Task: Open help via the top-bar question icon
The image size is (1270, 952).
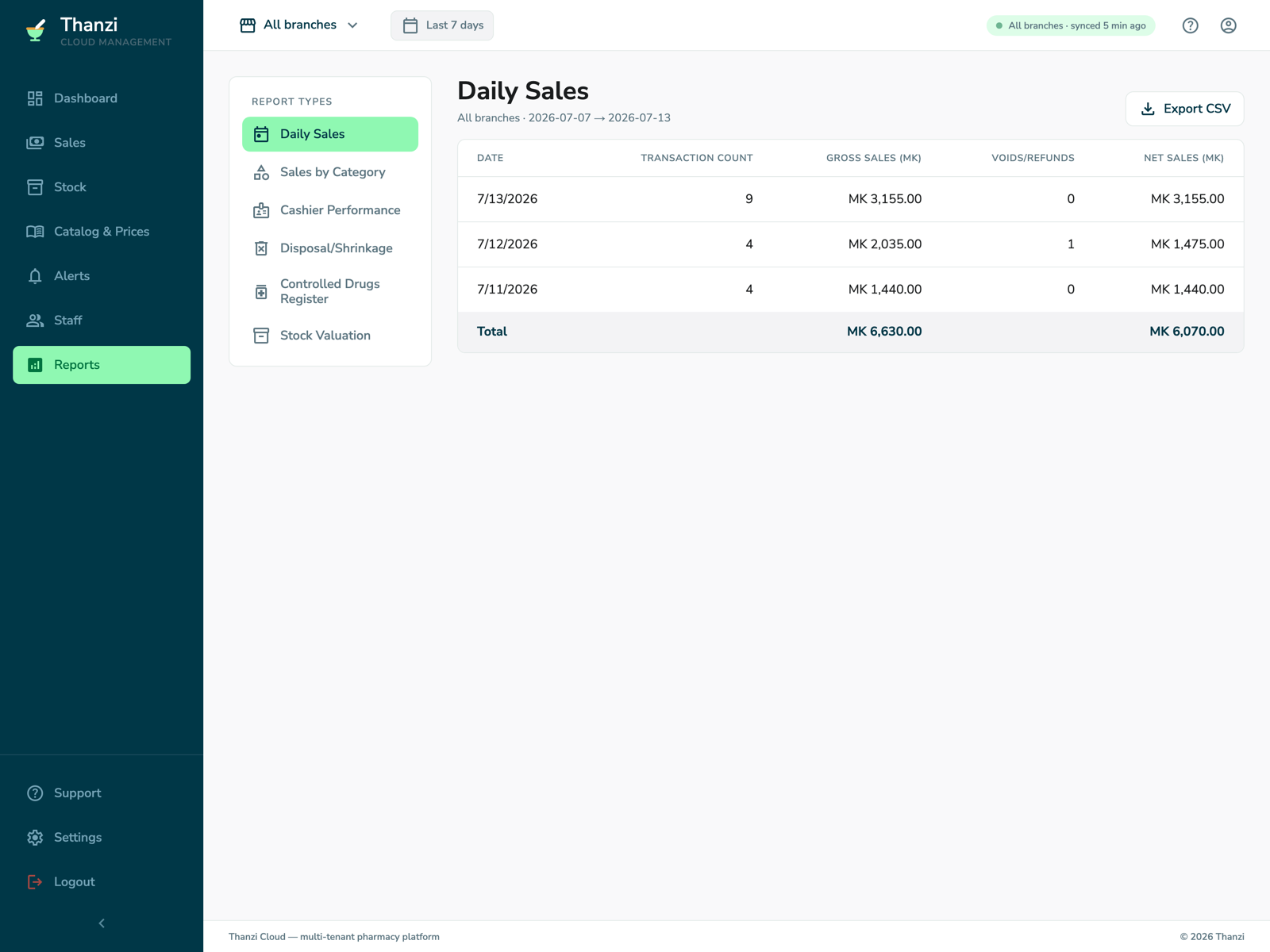Action: 1191,25
